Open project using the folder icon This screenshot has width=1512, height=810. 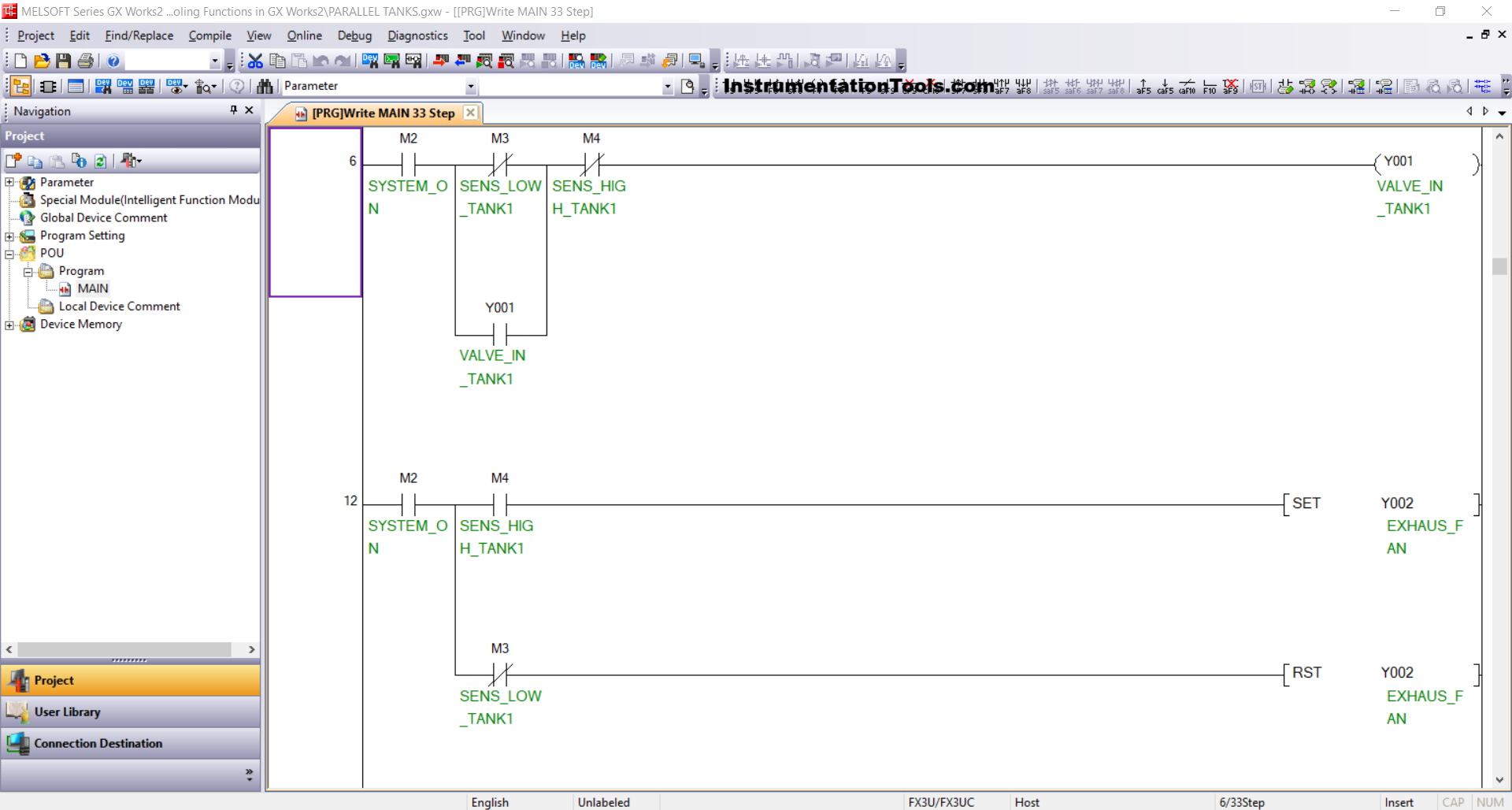point(42,61)
